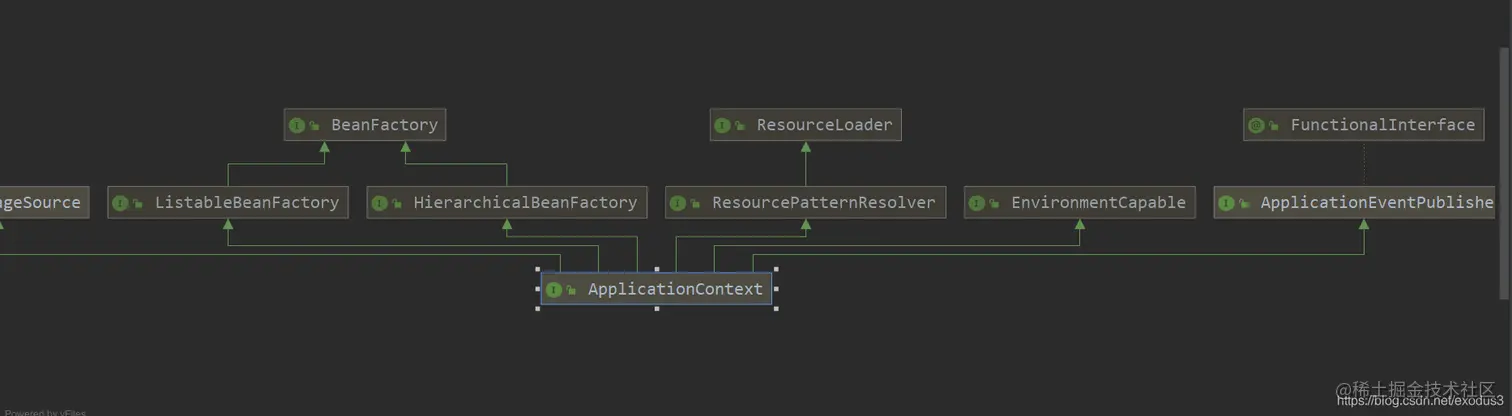Screen dimensions: 1512x416
Task: Select the FunctionalInterface annotation node
Action: point(1365,125)
